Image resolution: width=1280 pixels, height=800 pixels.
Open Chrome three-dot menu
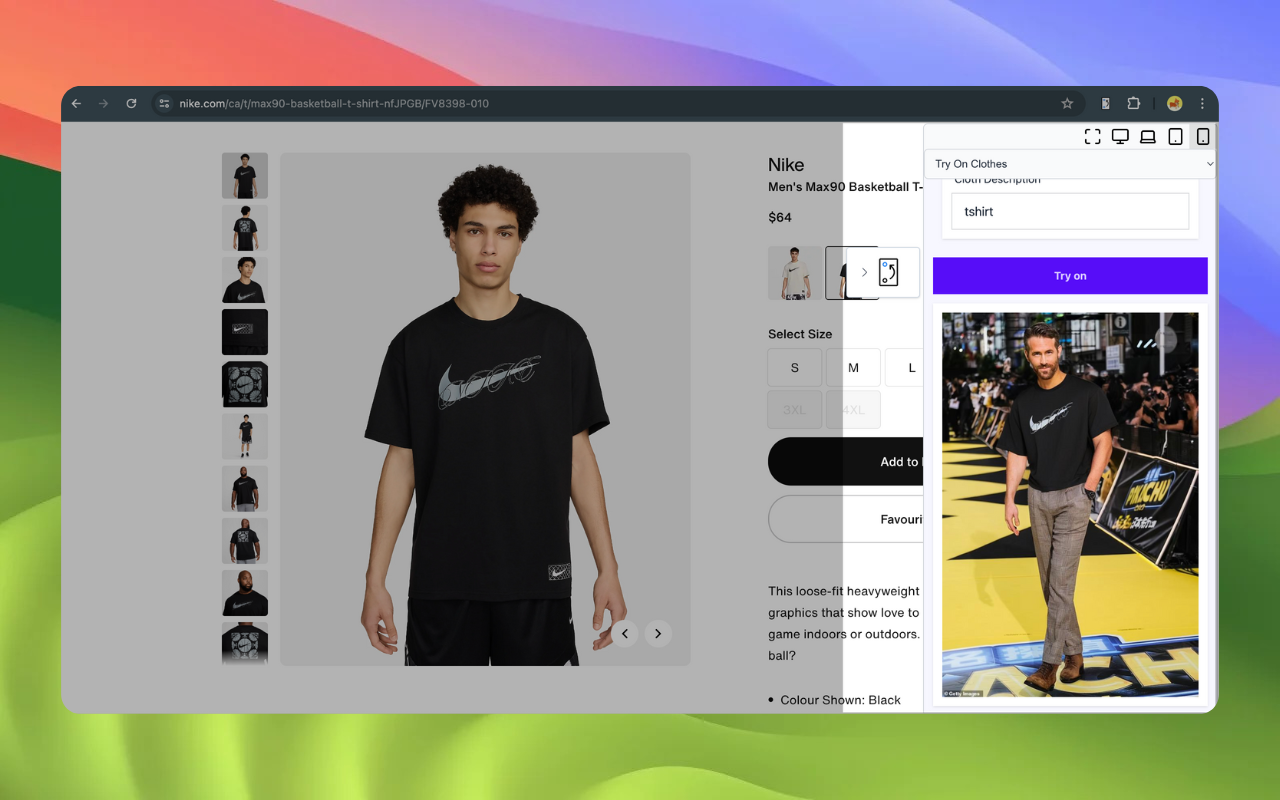pyautogui.click(x=1202, y=103)
